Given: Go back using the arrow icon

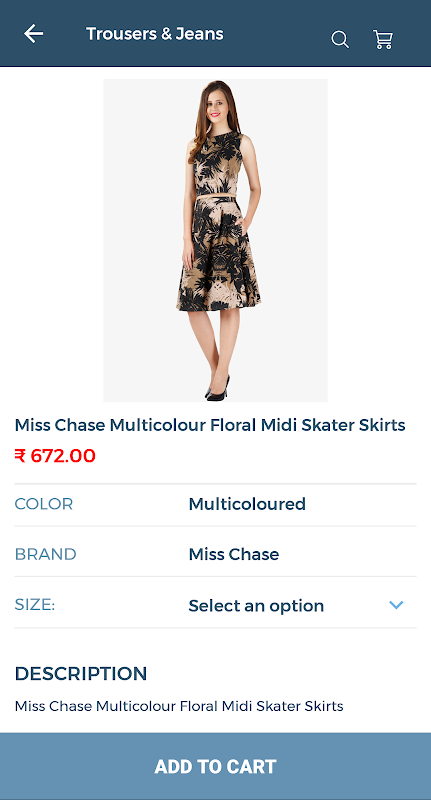Looking at the screenshot, I should [x=34, y=34].
